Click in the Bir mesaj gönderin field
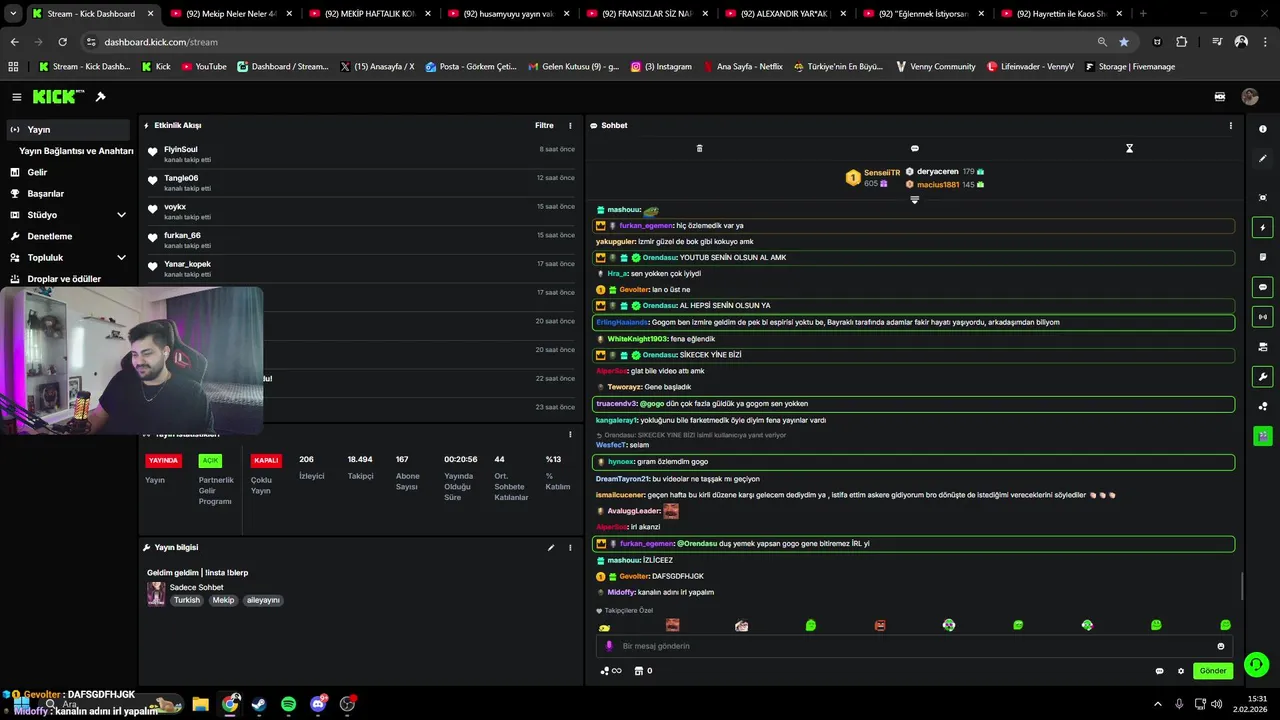1280x720 pixels. point(912,646)
